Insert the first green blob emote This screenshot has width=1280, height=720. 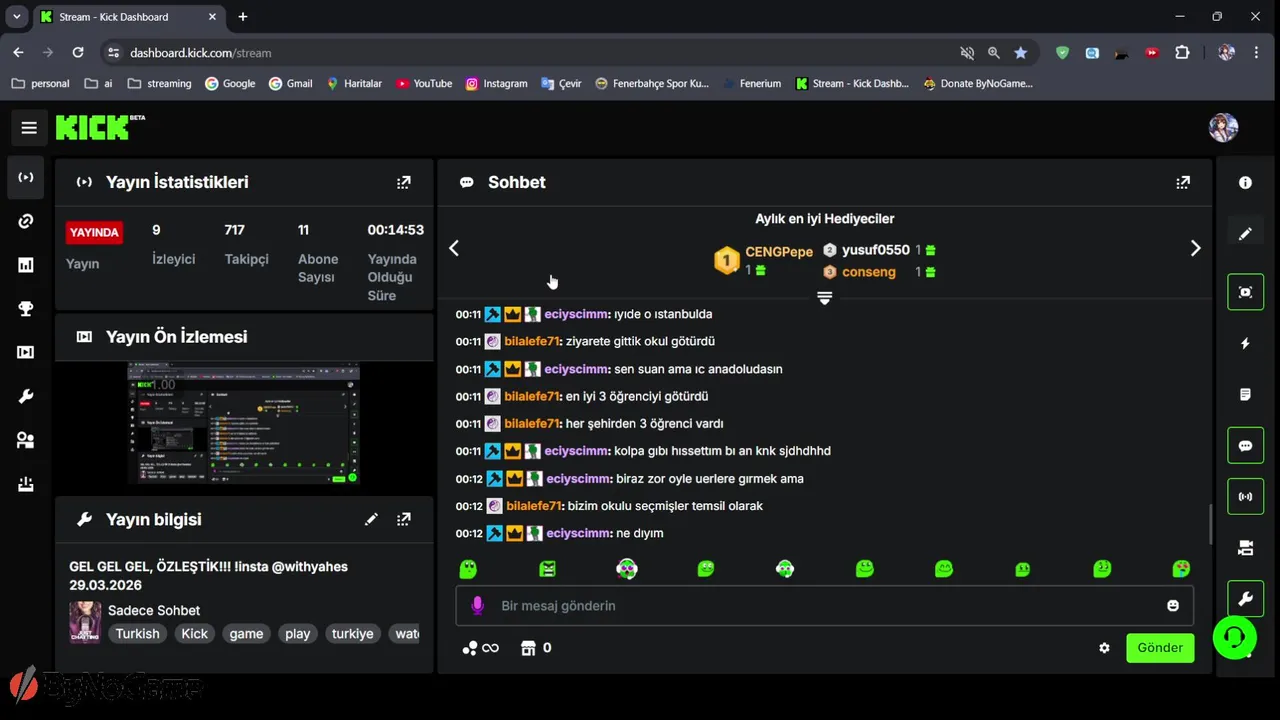[468, 569]
